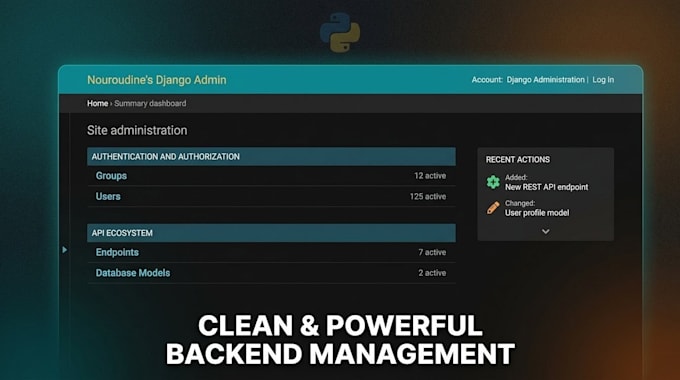Open the Endpoints model
Screen dimensions: 680x380
[117, 252]
